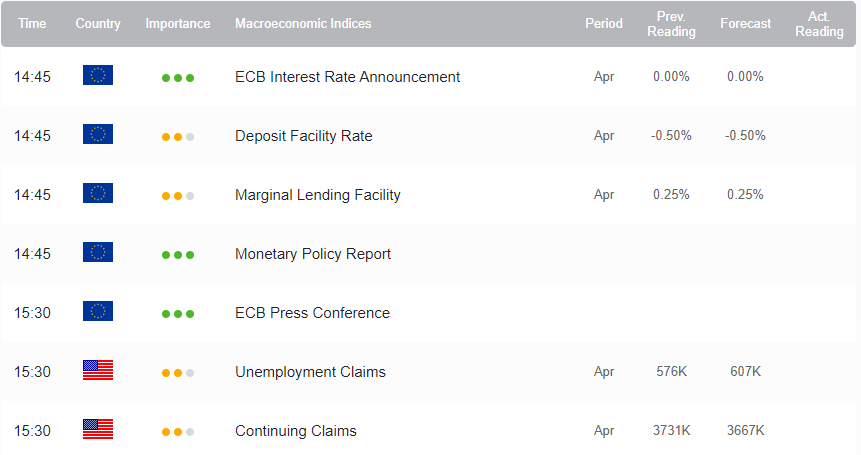Image resolution: width=861 pixels, height=455 pixels.
Task: Click the EU flag next to Monetary Policy Report
Action: [x=98, y=252]
